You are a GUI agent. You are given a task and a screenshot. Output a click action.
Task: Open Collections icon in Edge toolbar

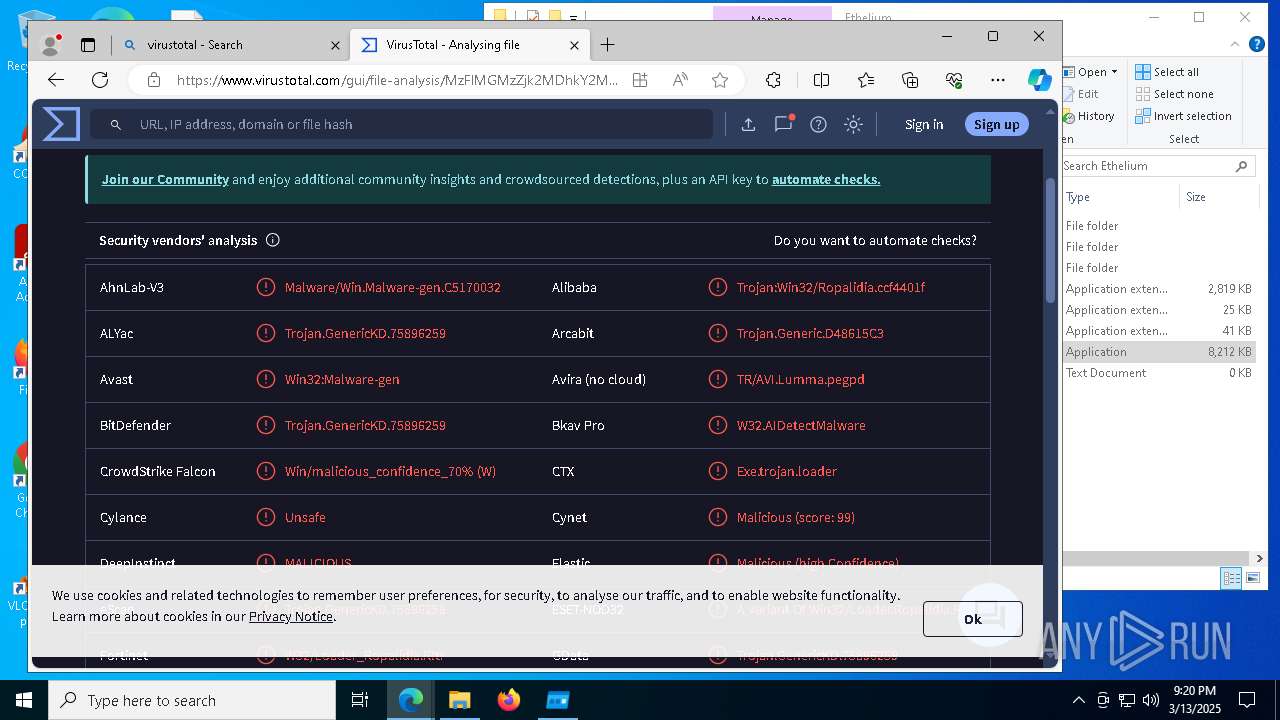coord(910,80)
